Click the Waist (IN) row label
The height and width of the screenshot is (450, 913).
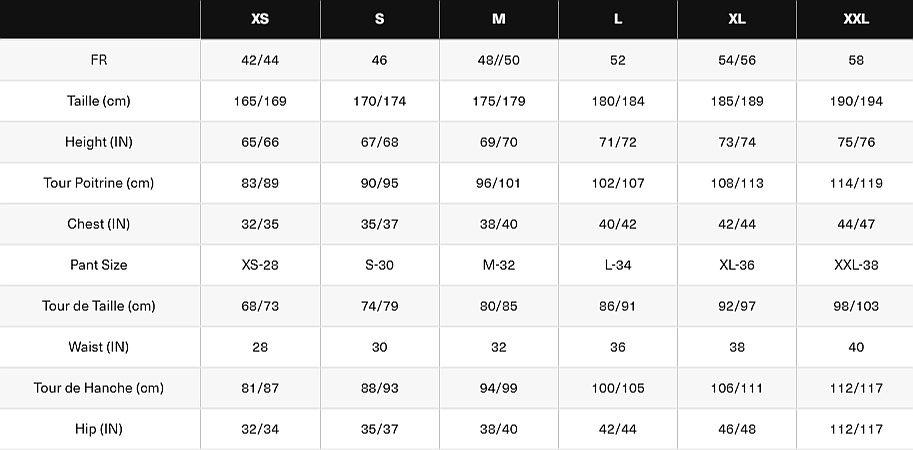99,347
